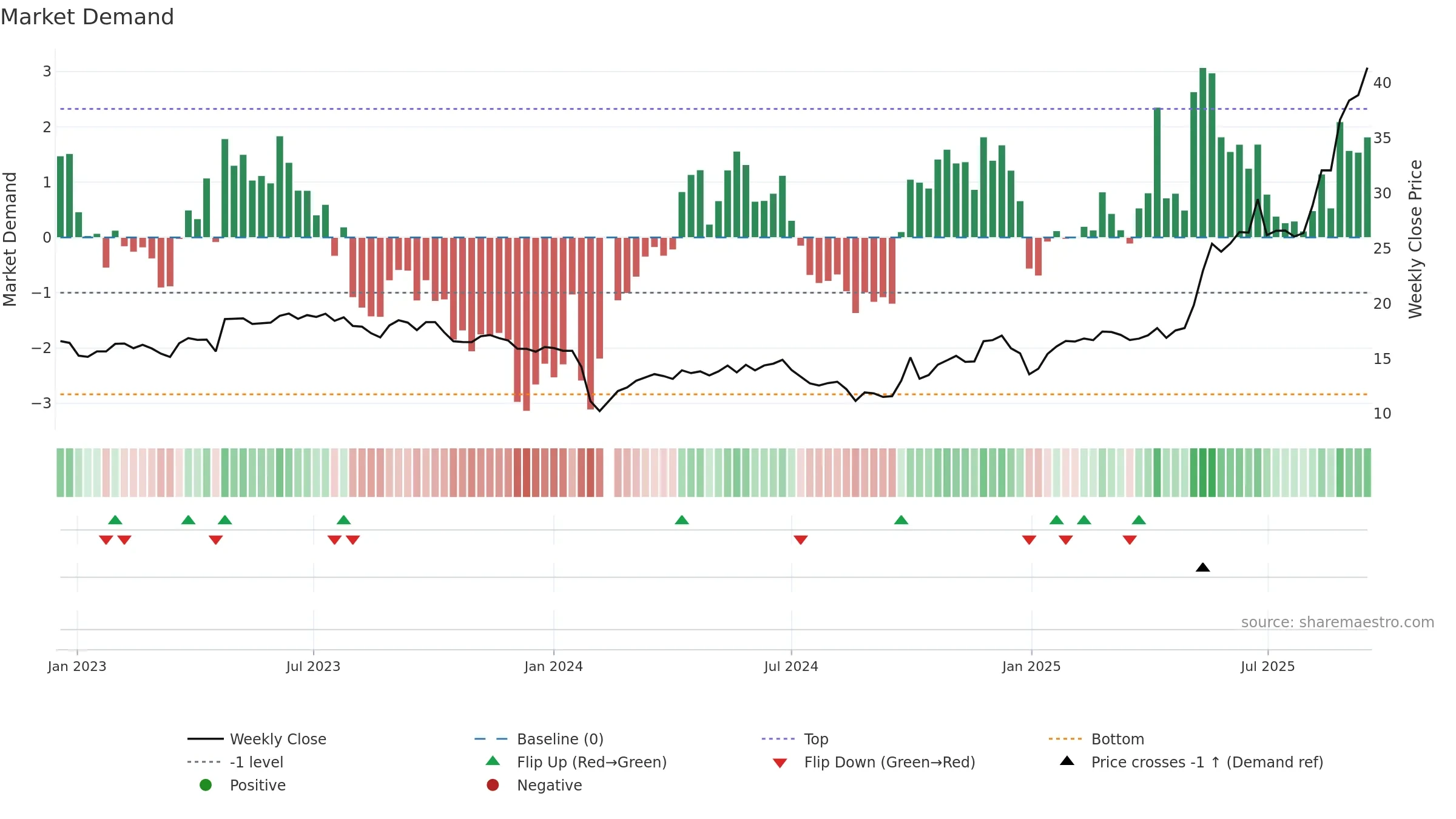
Task: Click the Price crosses -1 legend text
Action: pyautogui.click(x=1207, y=762)
